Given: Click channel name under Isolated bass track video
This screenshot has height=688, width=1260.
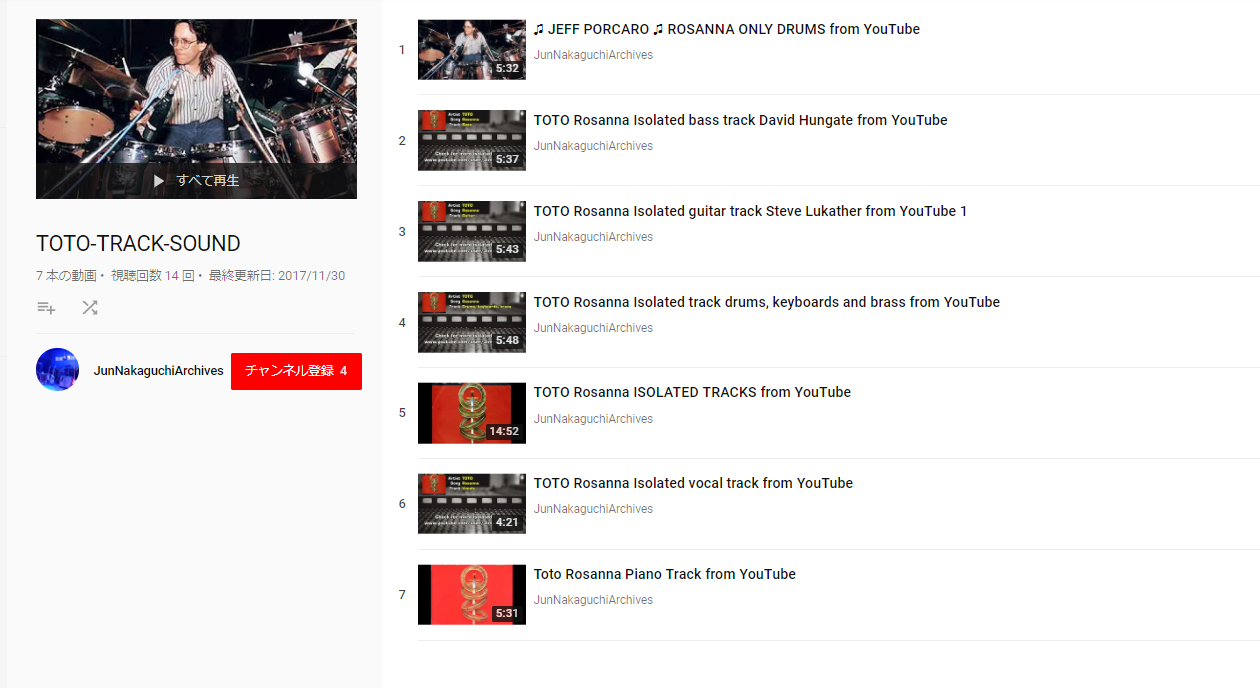Looking at the screenshot, I should point(593,146).
